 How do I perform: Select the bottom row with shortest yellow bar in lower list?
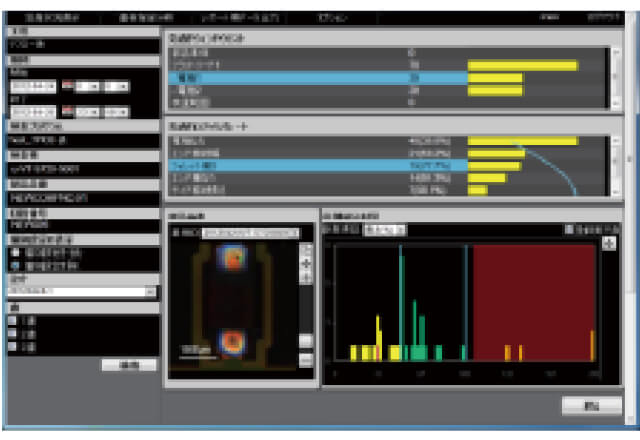pyautogui.click(x=389, y=190)
